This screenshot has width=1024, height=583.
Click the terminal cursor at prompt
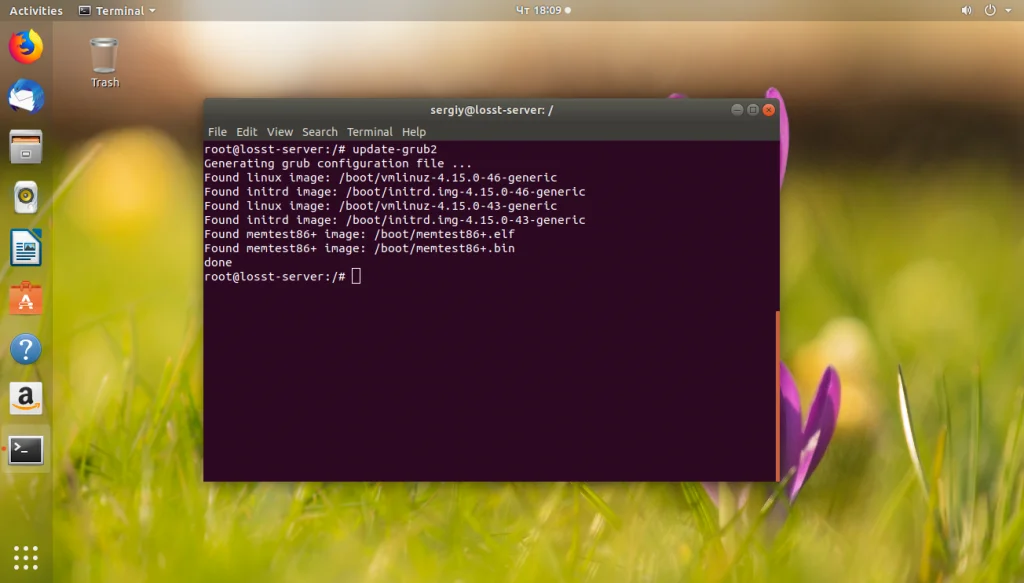(x=356, y=276)
